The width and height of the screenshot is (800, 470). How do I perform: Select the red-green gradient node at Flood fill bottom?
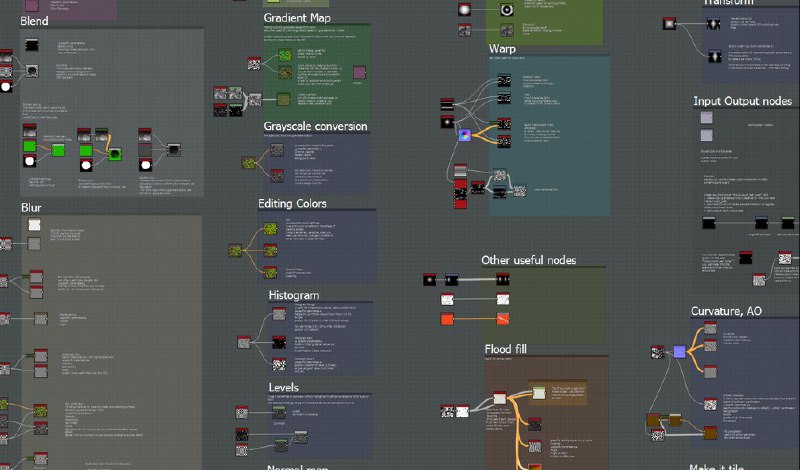click(x=534, y=466)
